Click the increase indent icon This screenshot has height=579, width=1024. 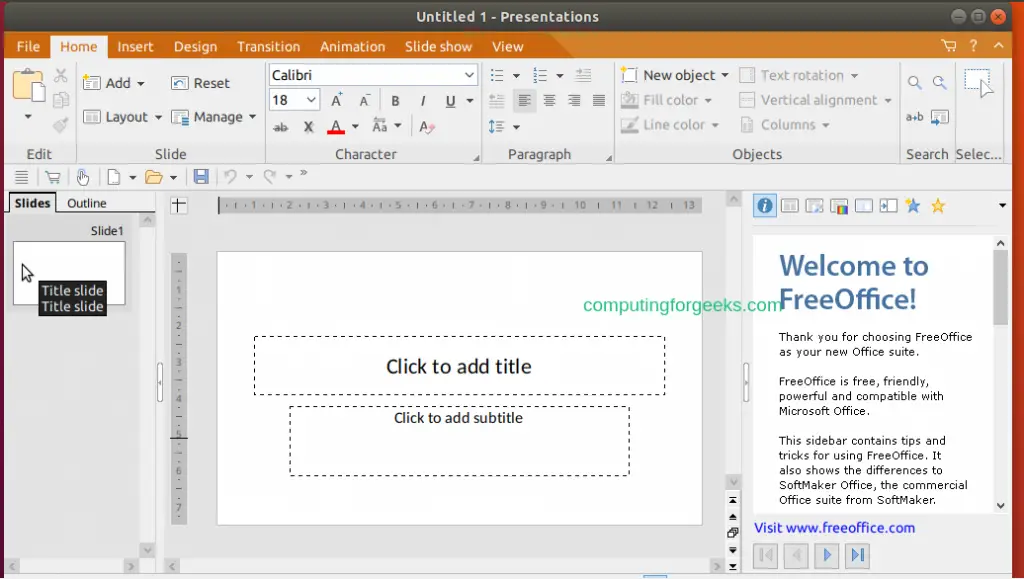pyautogui.click(x=583, y=76)
